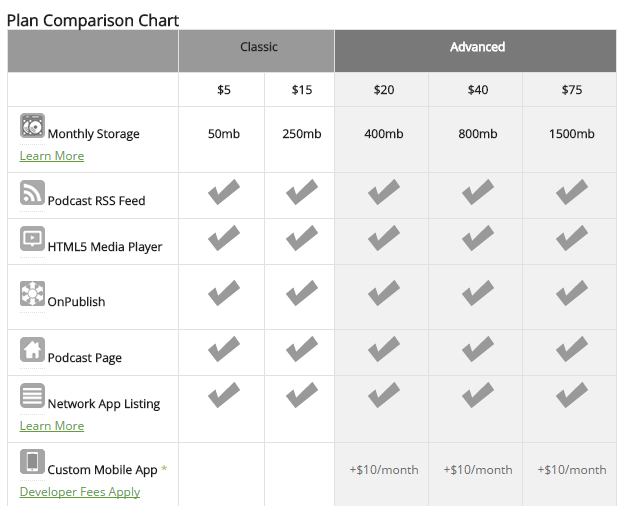
Task: Click the Custom Mobile App phone icon
Action: click(x=32, y=462)
